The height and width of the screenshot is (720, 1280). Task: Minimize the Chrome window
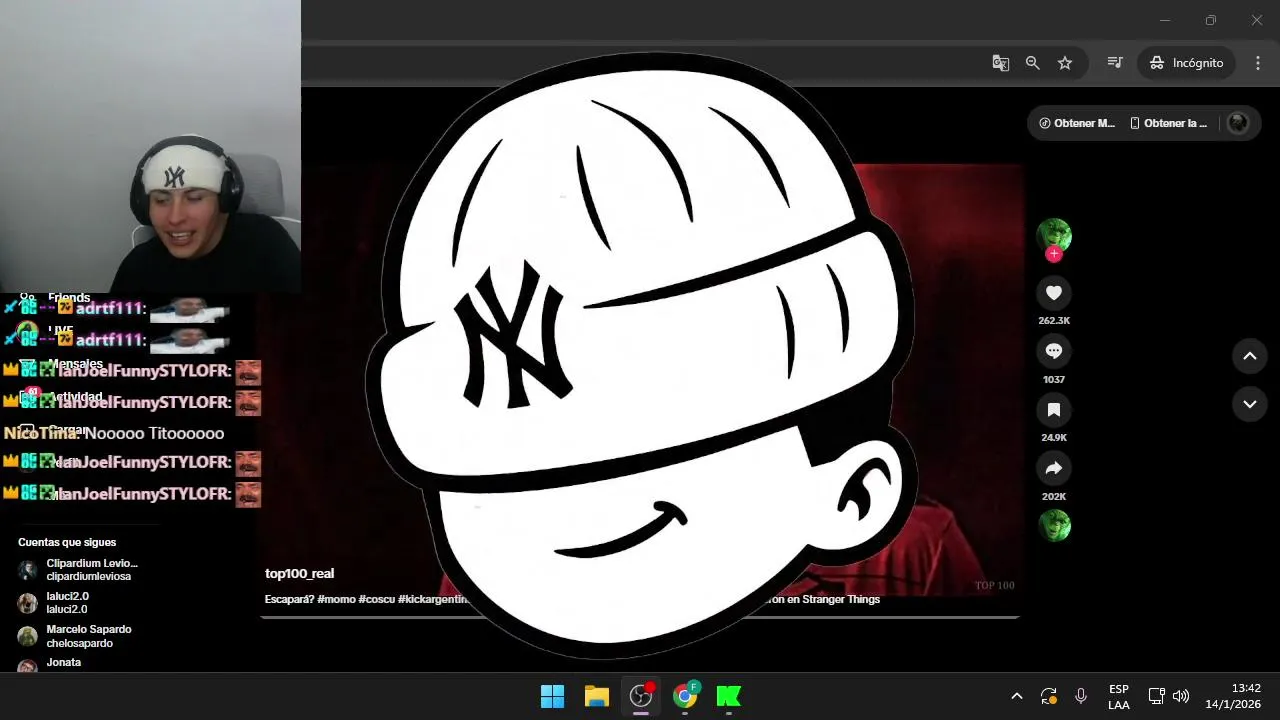tap(1165, 20)
